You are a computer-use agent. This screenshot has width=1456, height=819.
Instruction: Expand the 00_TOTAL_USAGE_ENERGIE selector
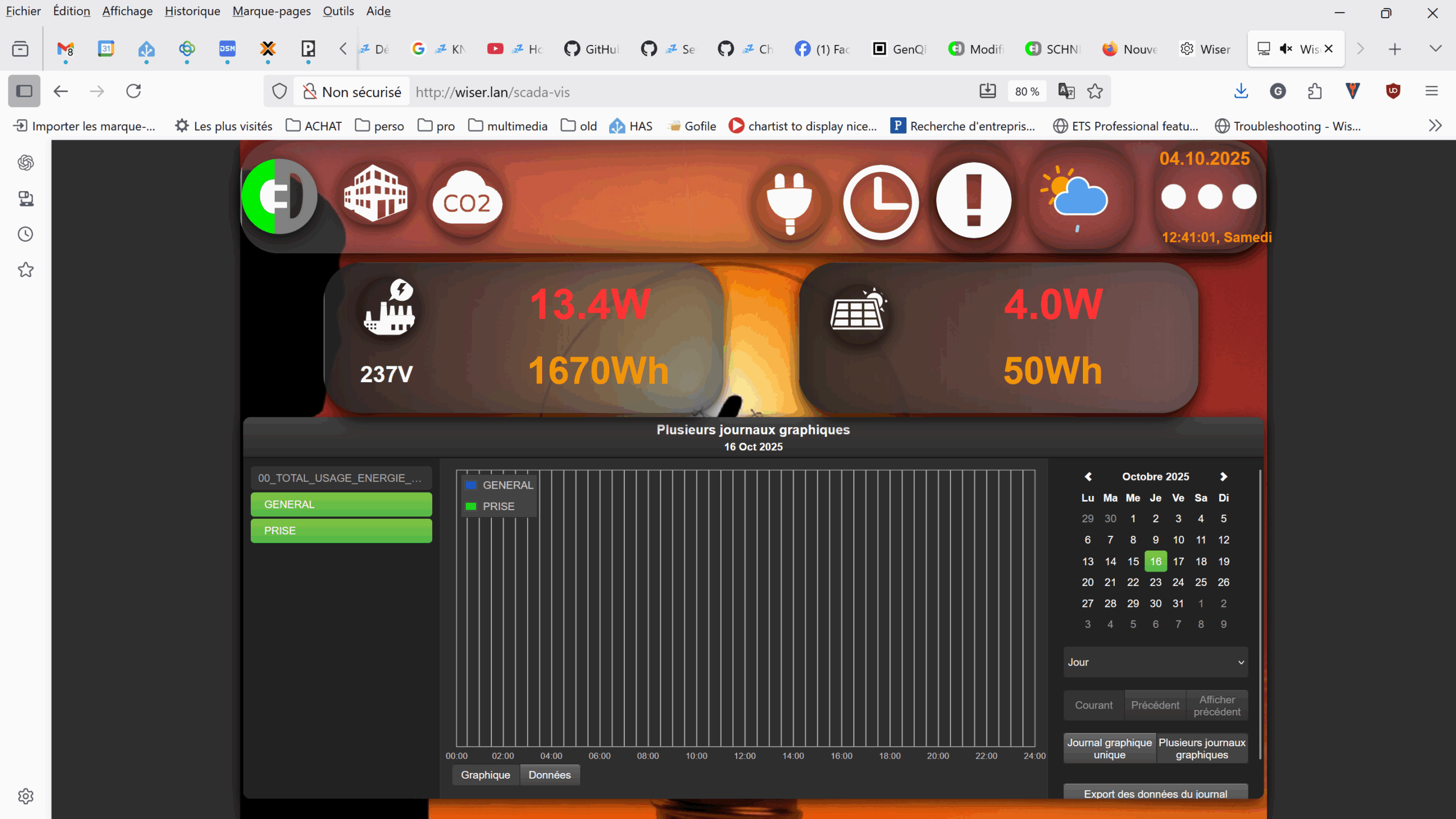[x=341, y=478]
